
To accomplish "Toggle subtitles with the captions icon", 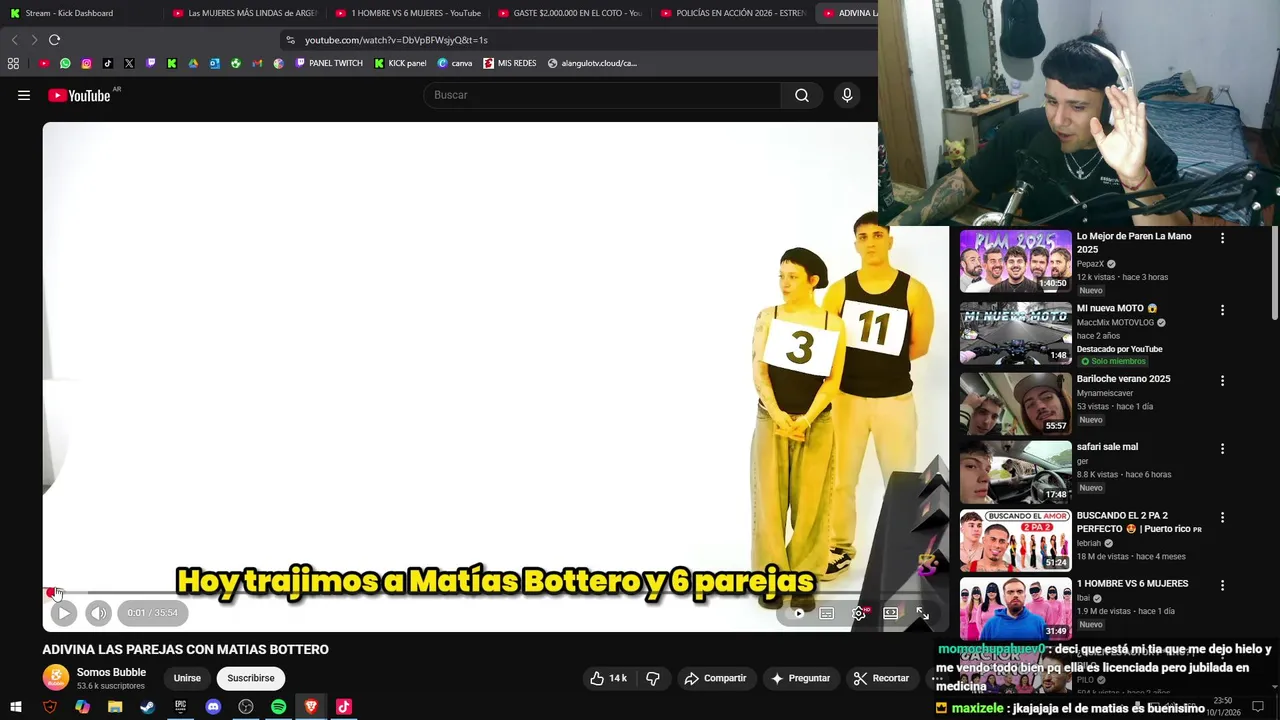I will tap(827, 613).
